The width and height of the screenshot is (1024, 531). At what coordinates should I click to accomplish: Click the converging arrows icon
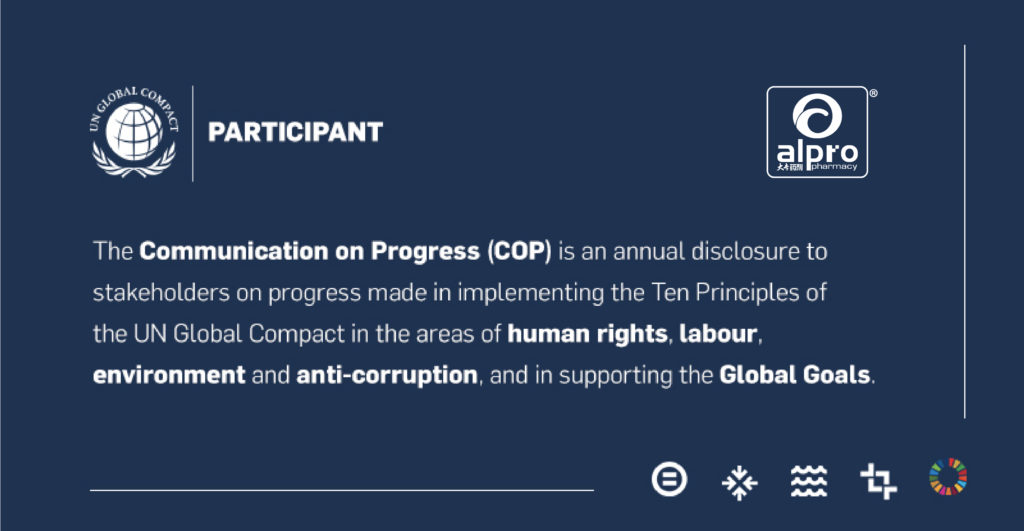(739, 483)
